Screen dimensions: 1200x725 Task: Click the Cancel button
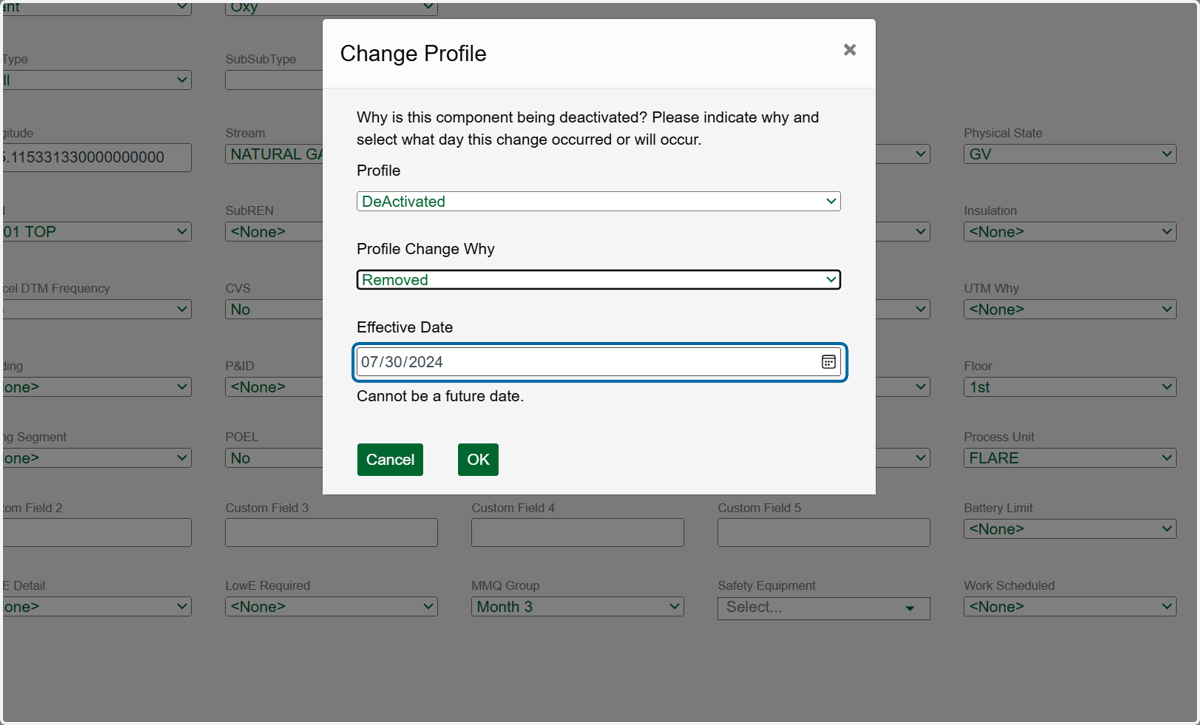point(390,459)
